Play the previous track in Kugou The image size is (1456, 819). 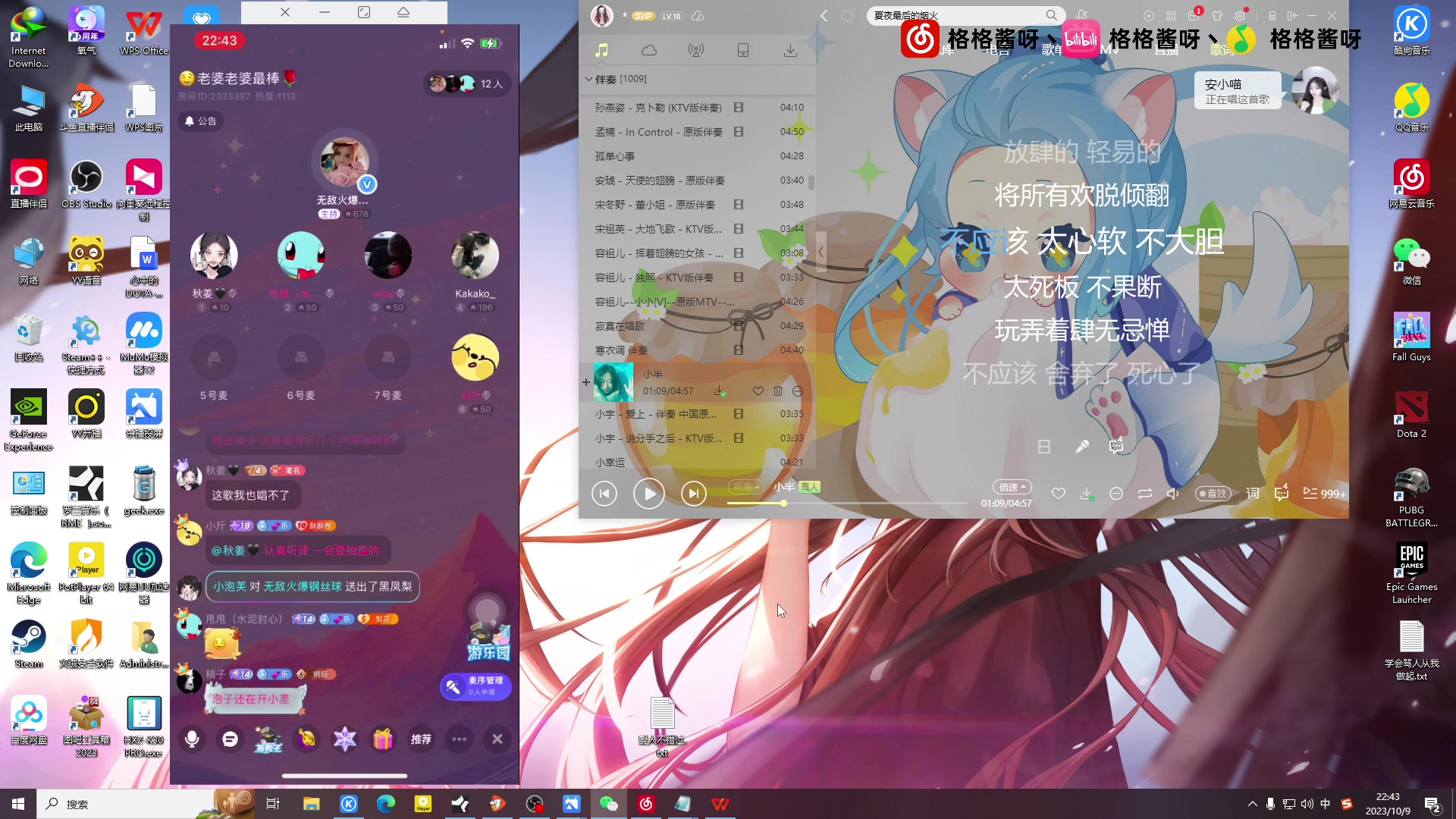pos(604,494)
